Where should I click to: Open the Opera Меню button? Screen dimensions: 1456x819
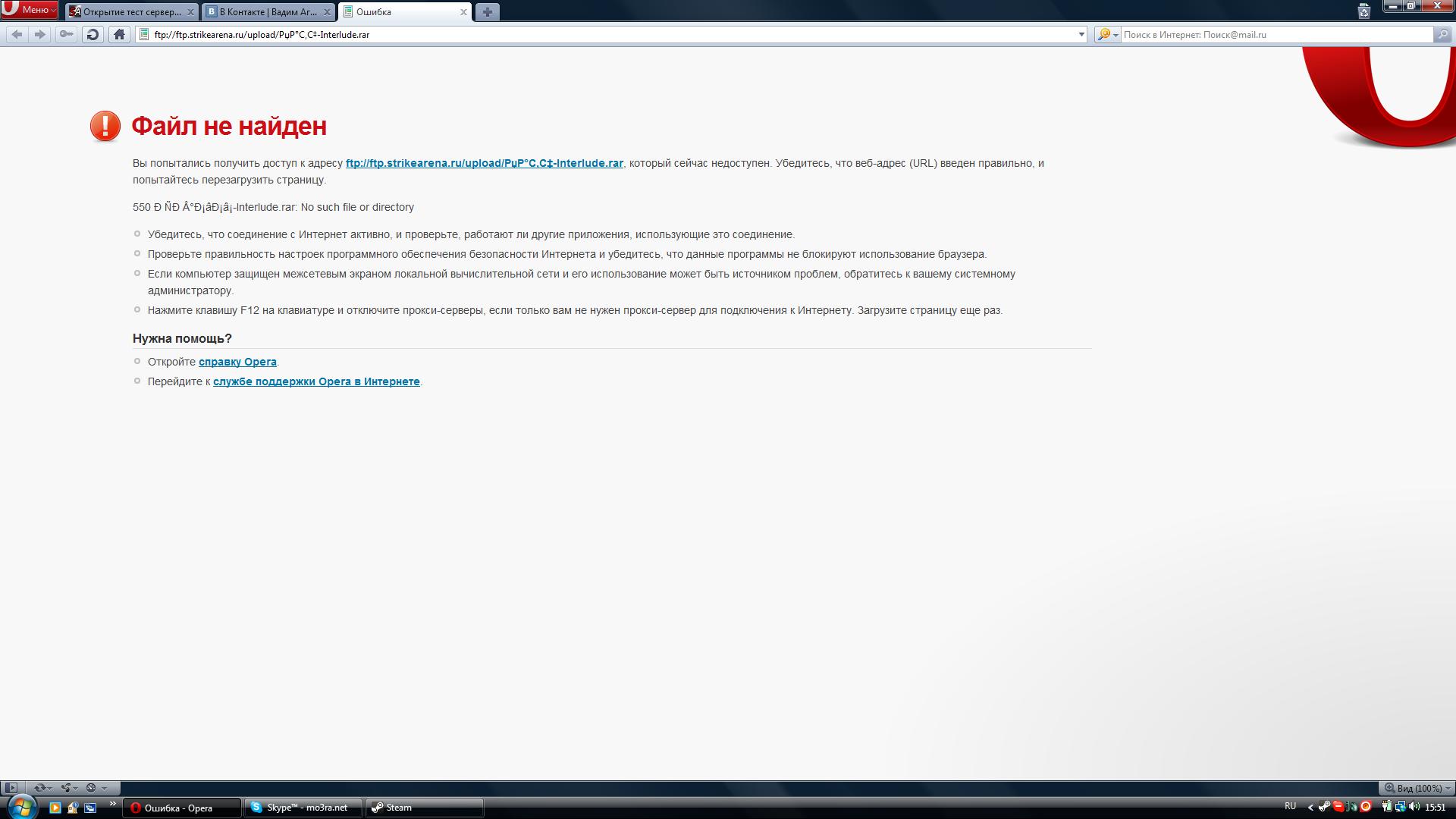point(30,10)
